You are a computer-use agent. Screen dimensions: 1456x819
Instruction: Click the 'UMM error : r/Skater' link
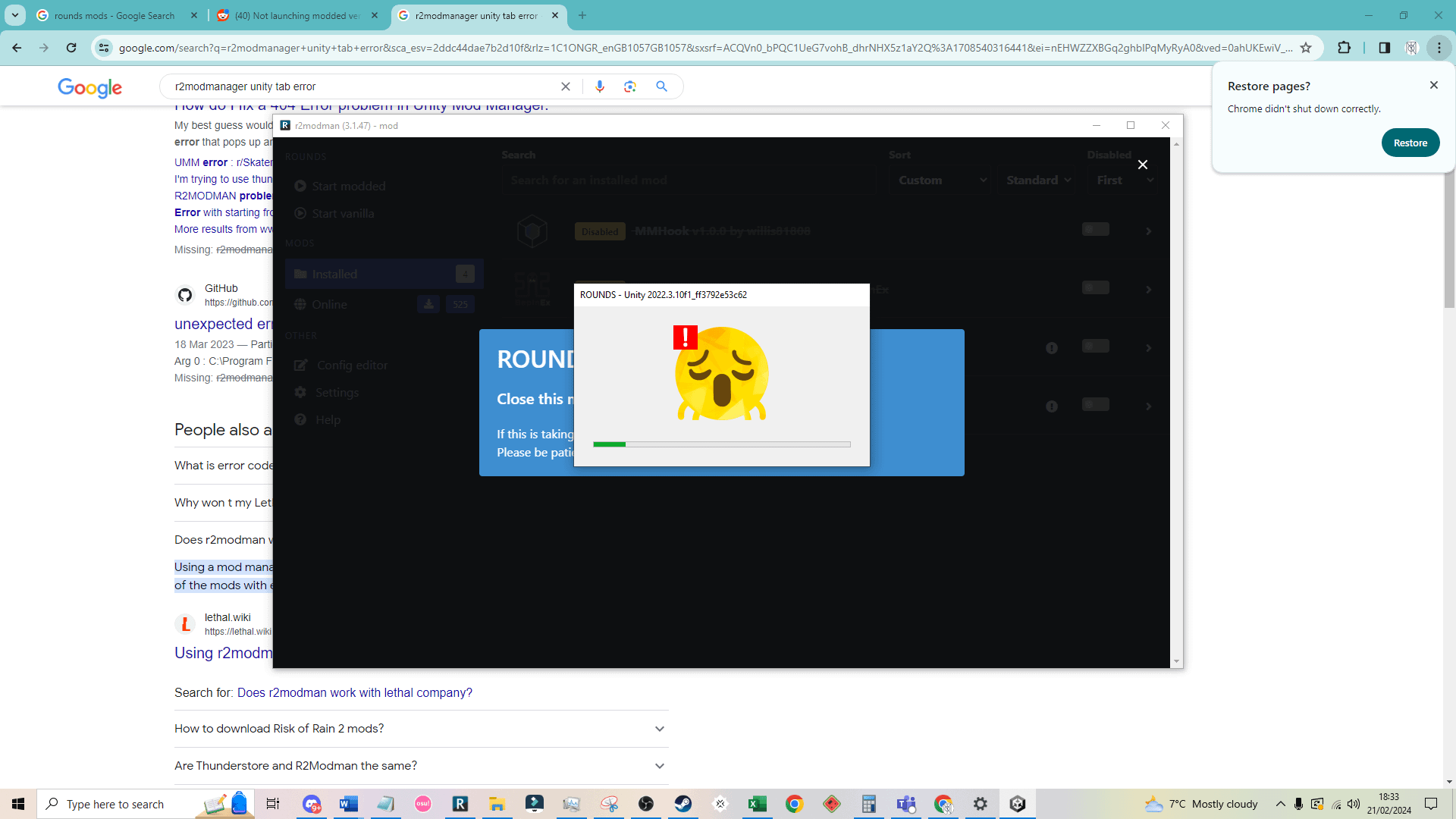(223, 162)
